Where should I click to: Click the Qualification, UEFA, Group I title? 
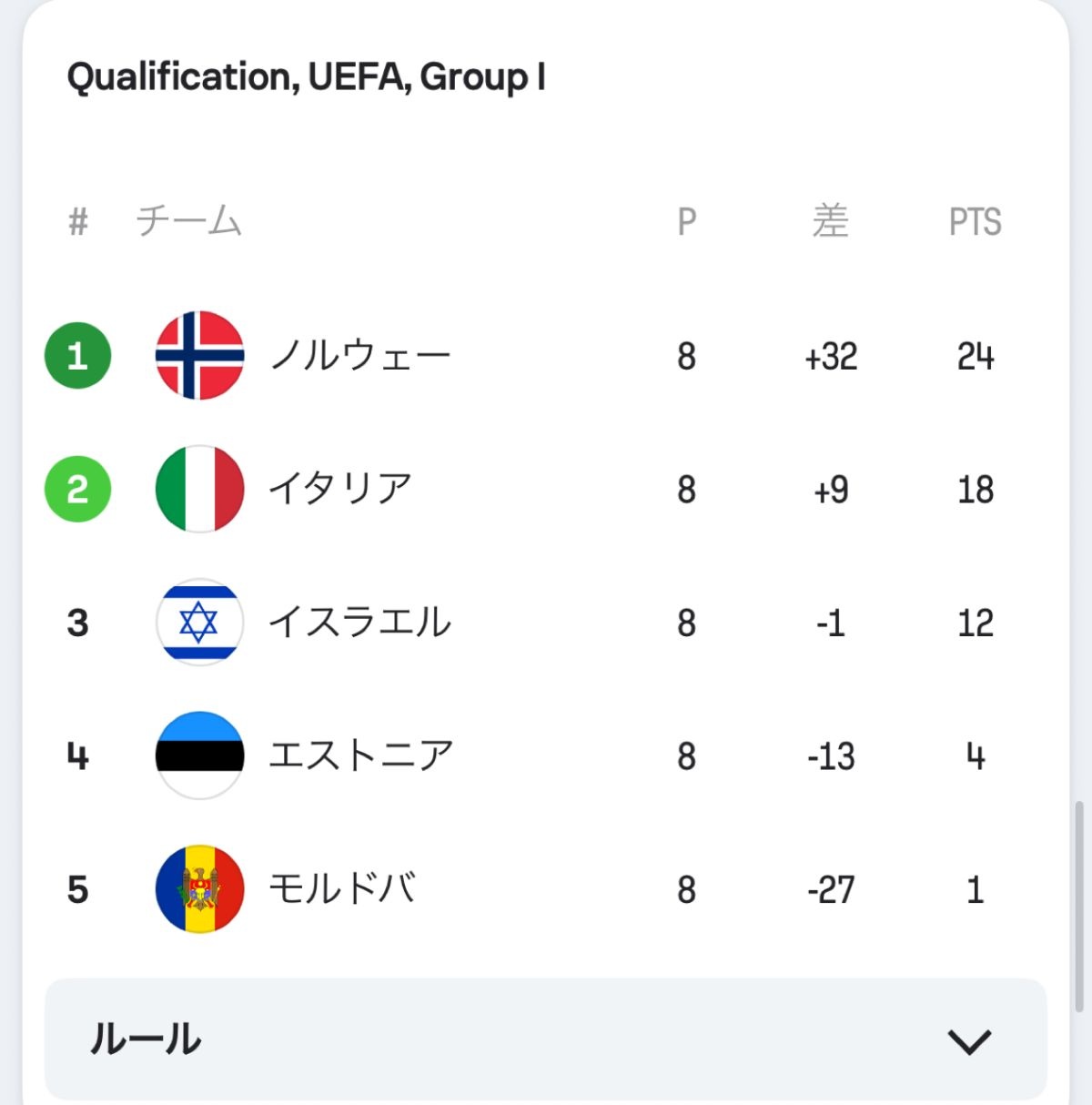(x=306, y=77)
